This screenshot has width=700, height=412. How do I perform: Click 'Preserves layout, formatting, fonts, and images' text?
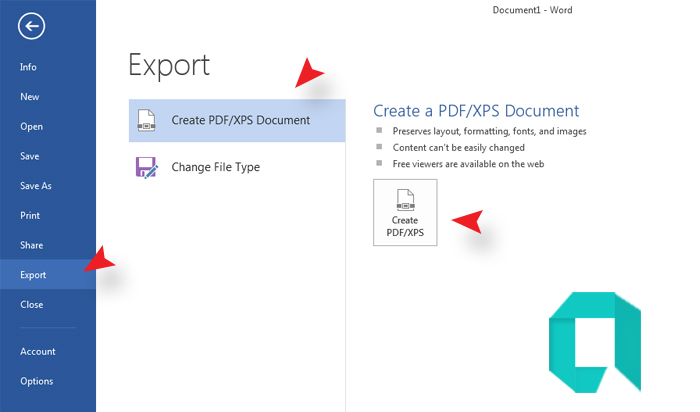(489, 131)
